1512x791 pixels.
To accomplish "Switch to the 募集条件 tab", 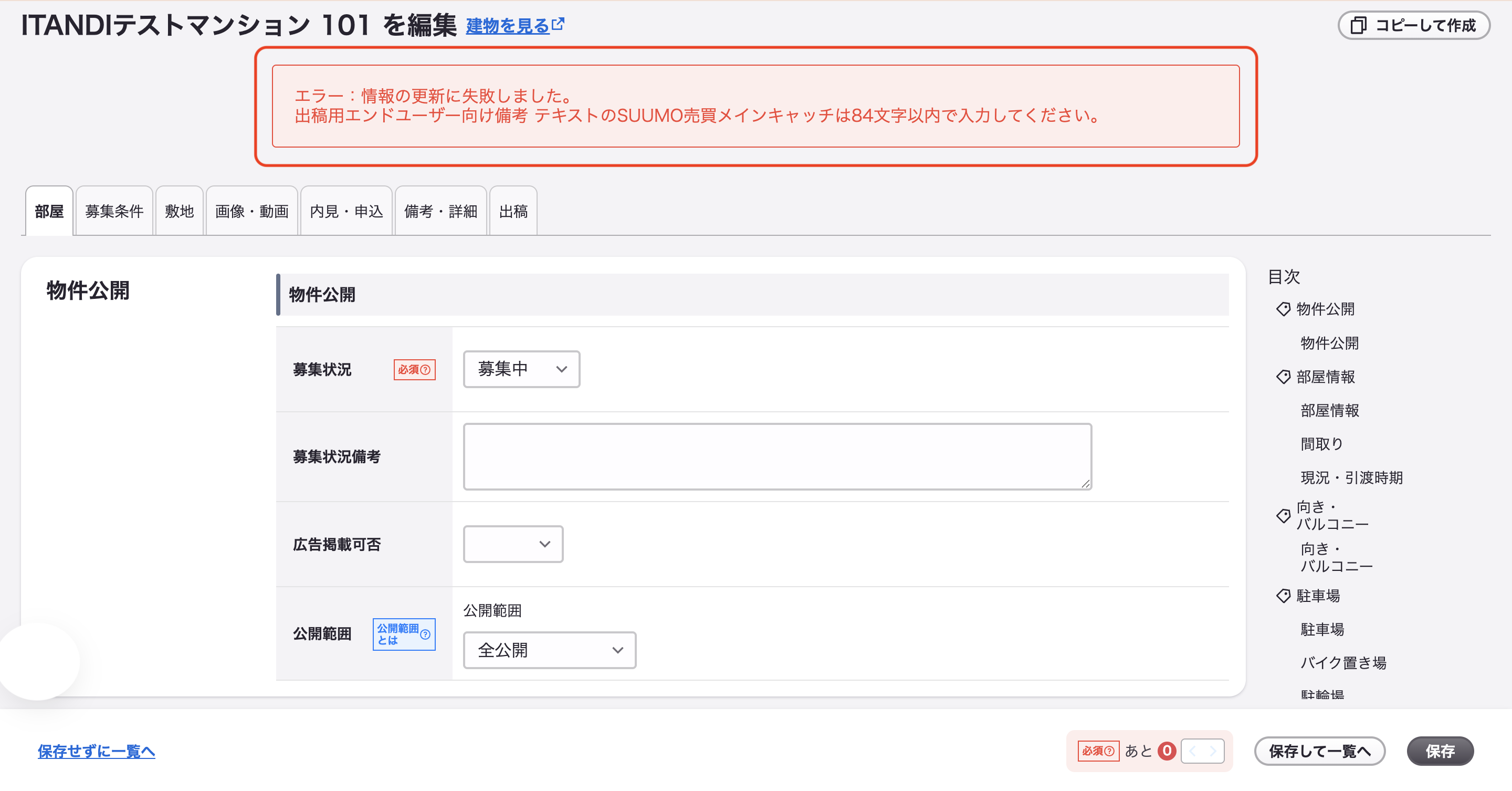I will [114, 211].
